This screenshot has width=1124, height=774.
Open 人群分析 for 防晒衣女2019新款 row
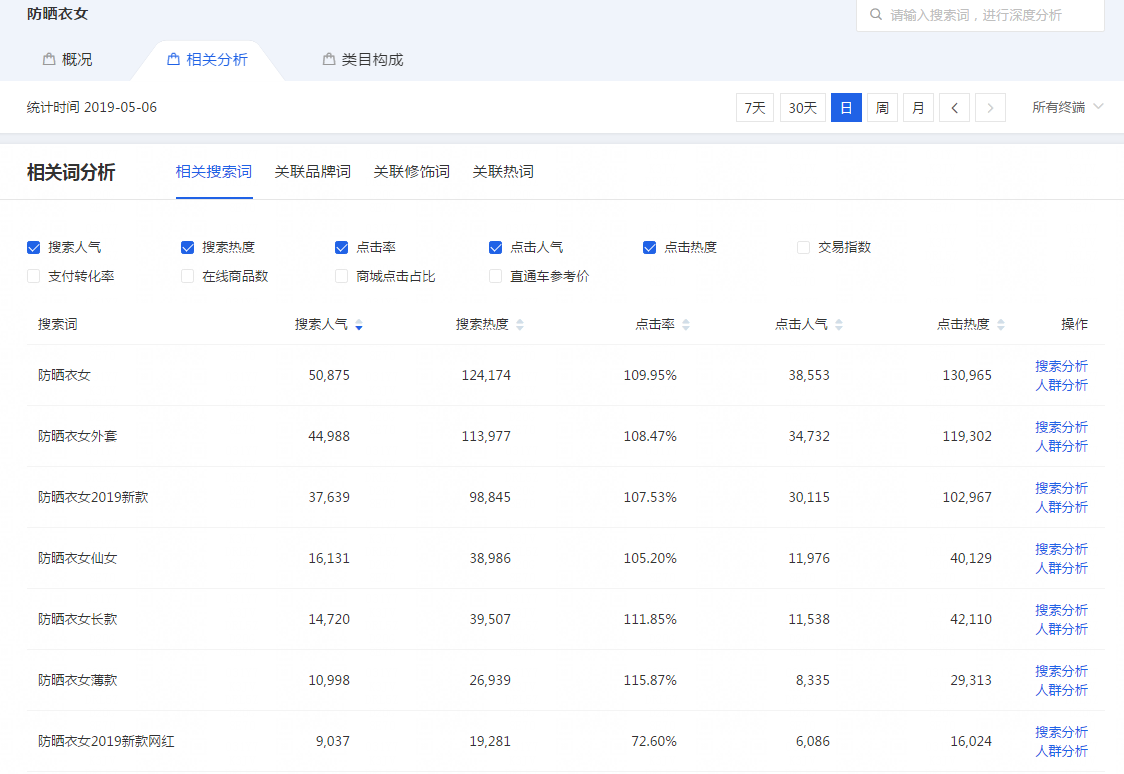(x=1061, y=507)
